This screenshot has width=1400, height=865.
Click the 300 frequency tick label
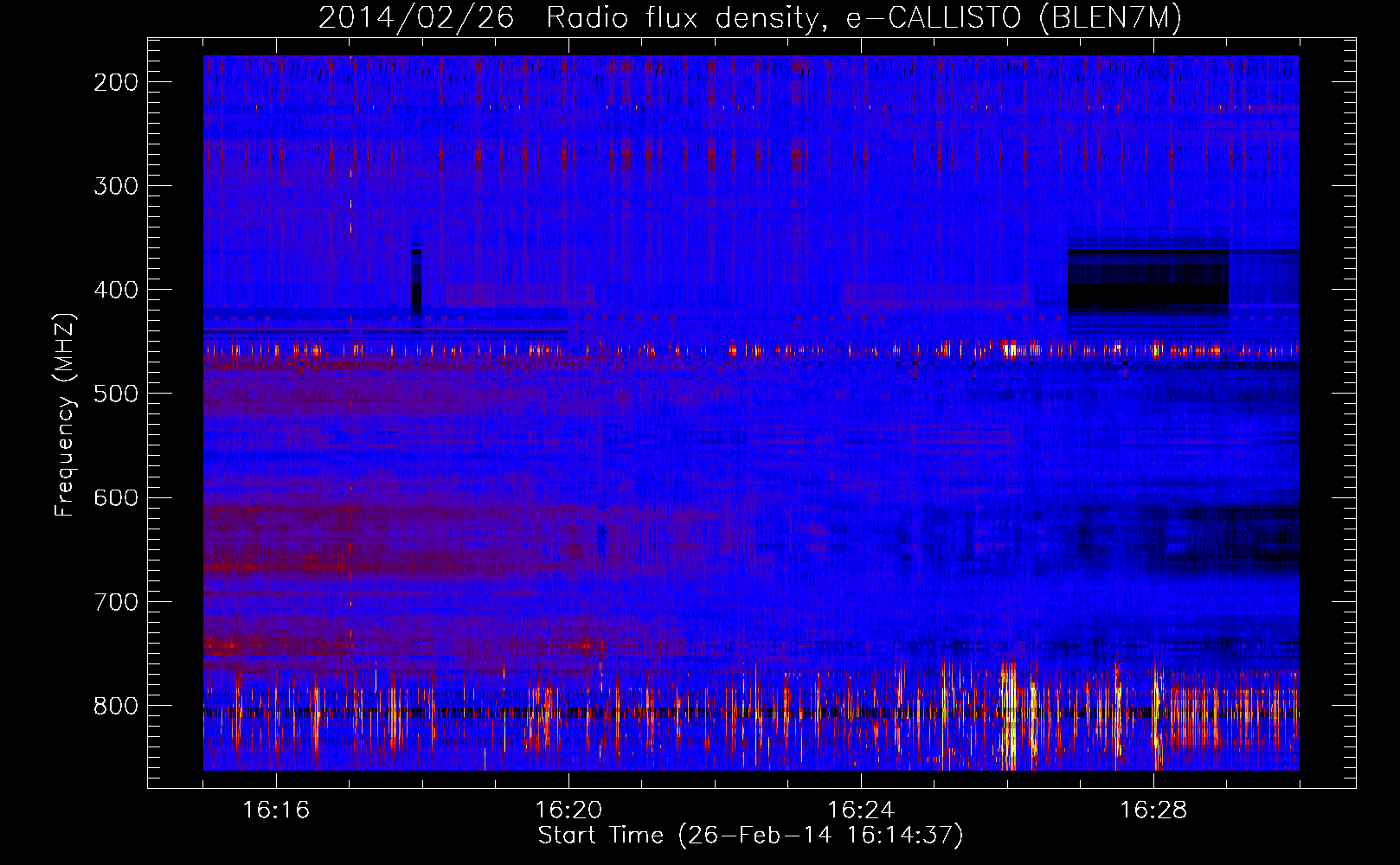tap(116, 186)
